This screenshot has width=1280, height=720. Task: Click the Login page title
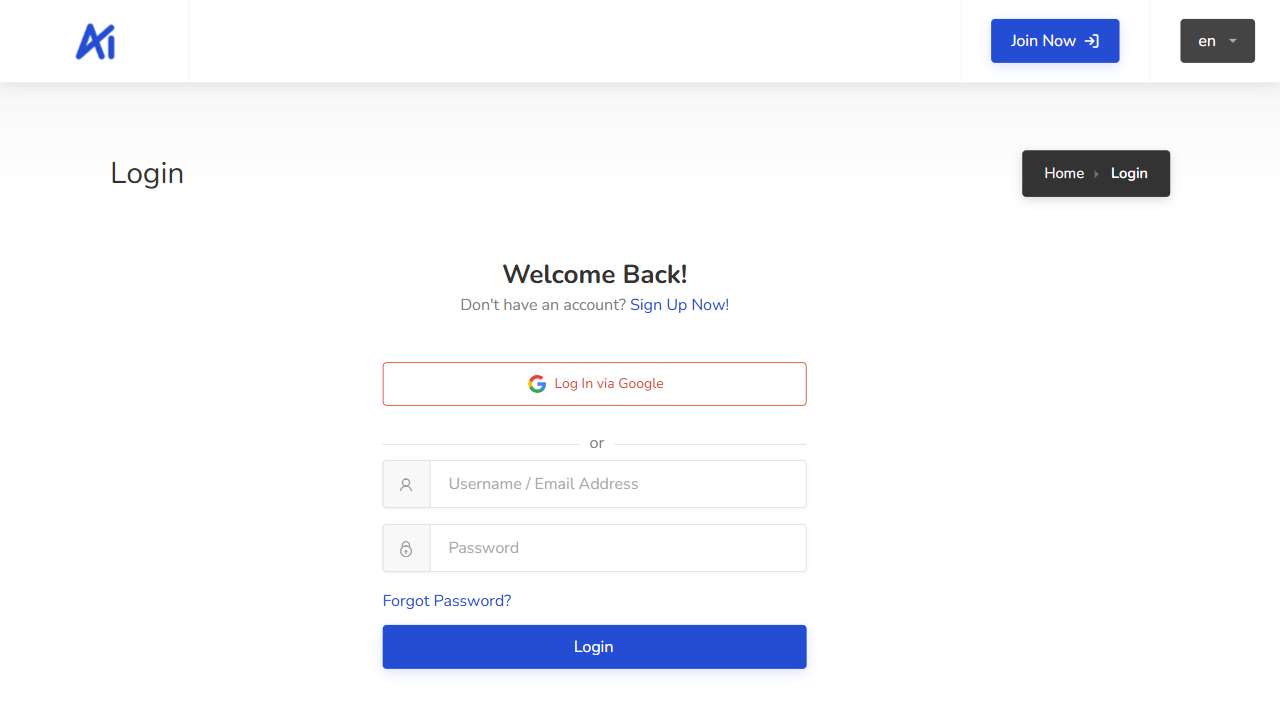pos(147,173)
